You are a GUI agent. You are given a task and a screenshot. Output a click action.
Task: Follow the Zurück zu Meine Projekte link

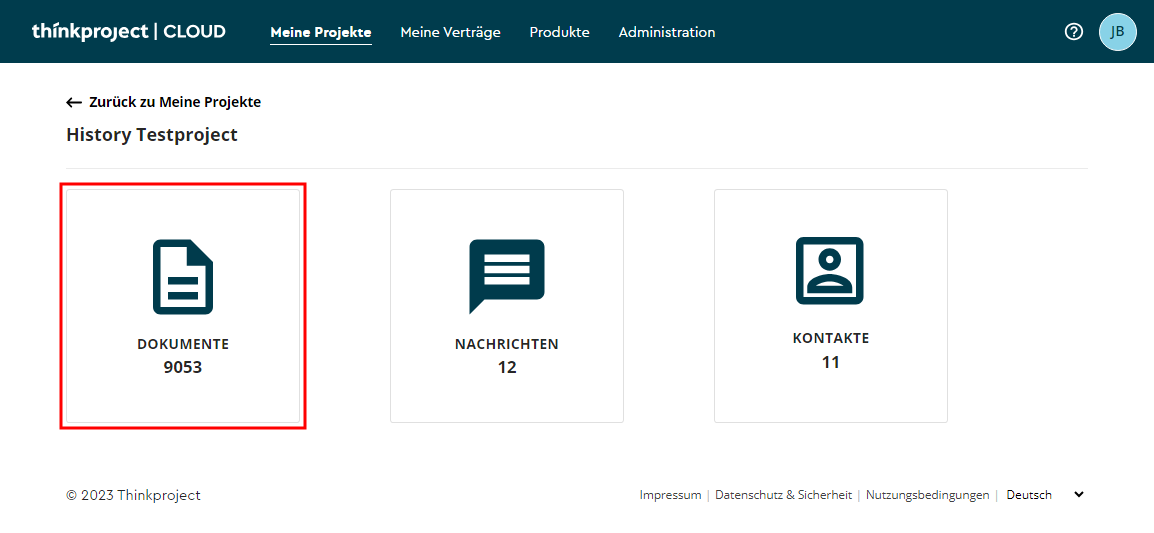point(174,102)
